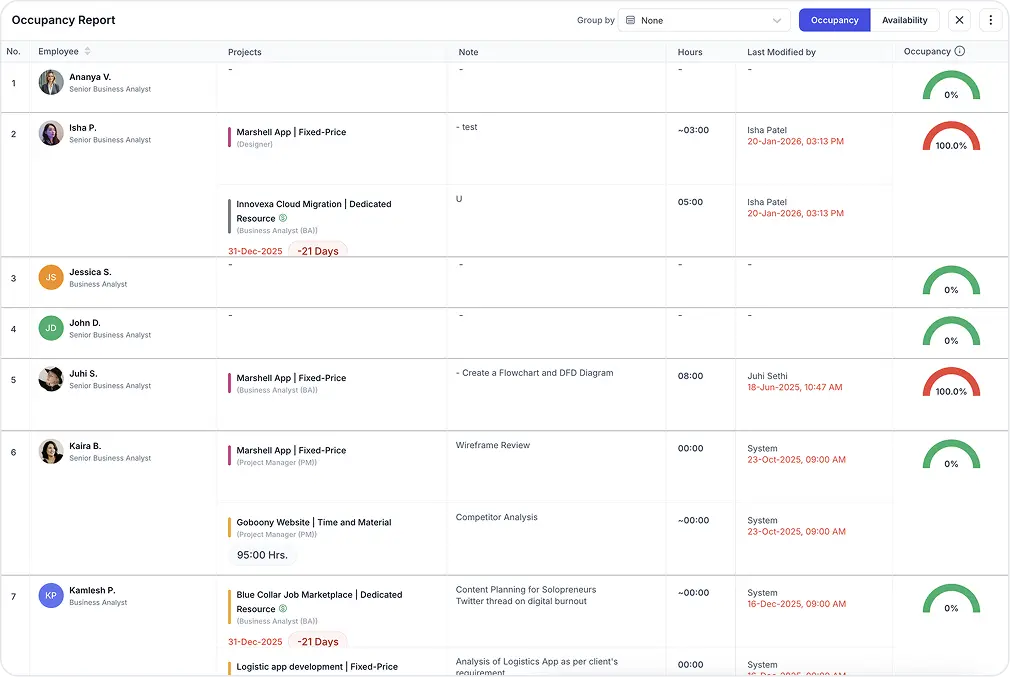Viewport: 1010px width, 677px height.
Task: Click Kamlesh P.'s KP avatar
Action: click(51, 596)
